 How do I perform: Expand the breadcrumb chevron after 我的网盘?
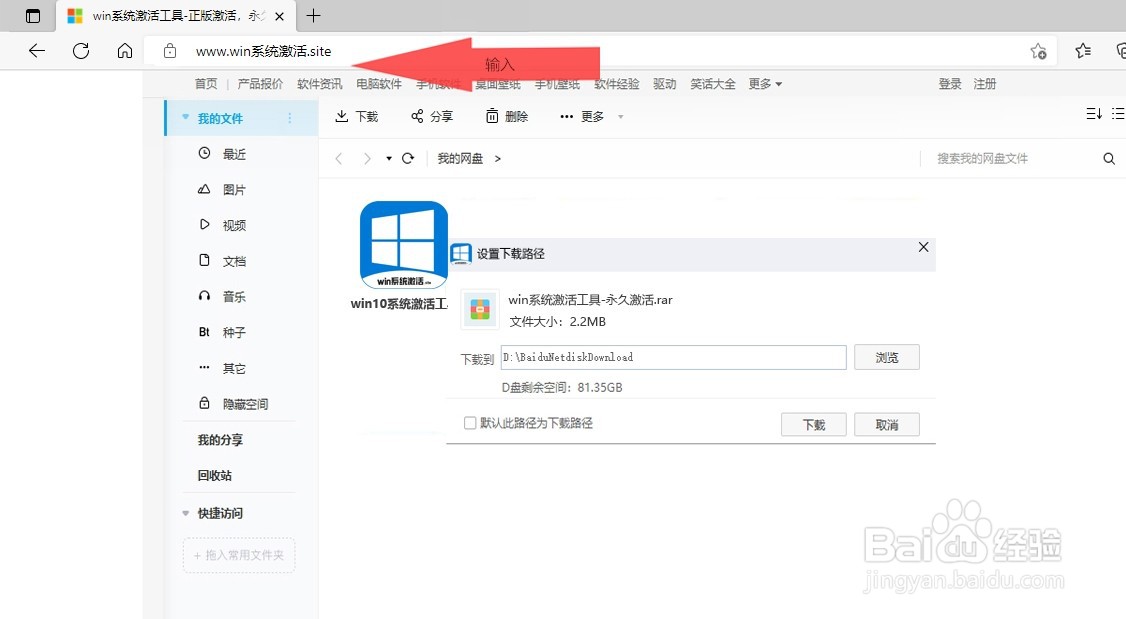pos(498,159)
